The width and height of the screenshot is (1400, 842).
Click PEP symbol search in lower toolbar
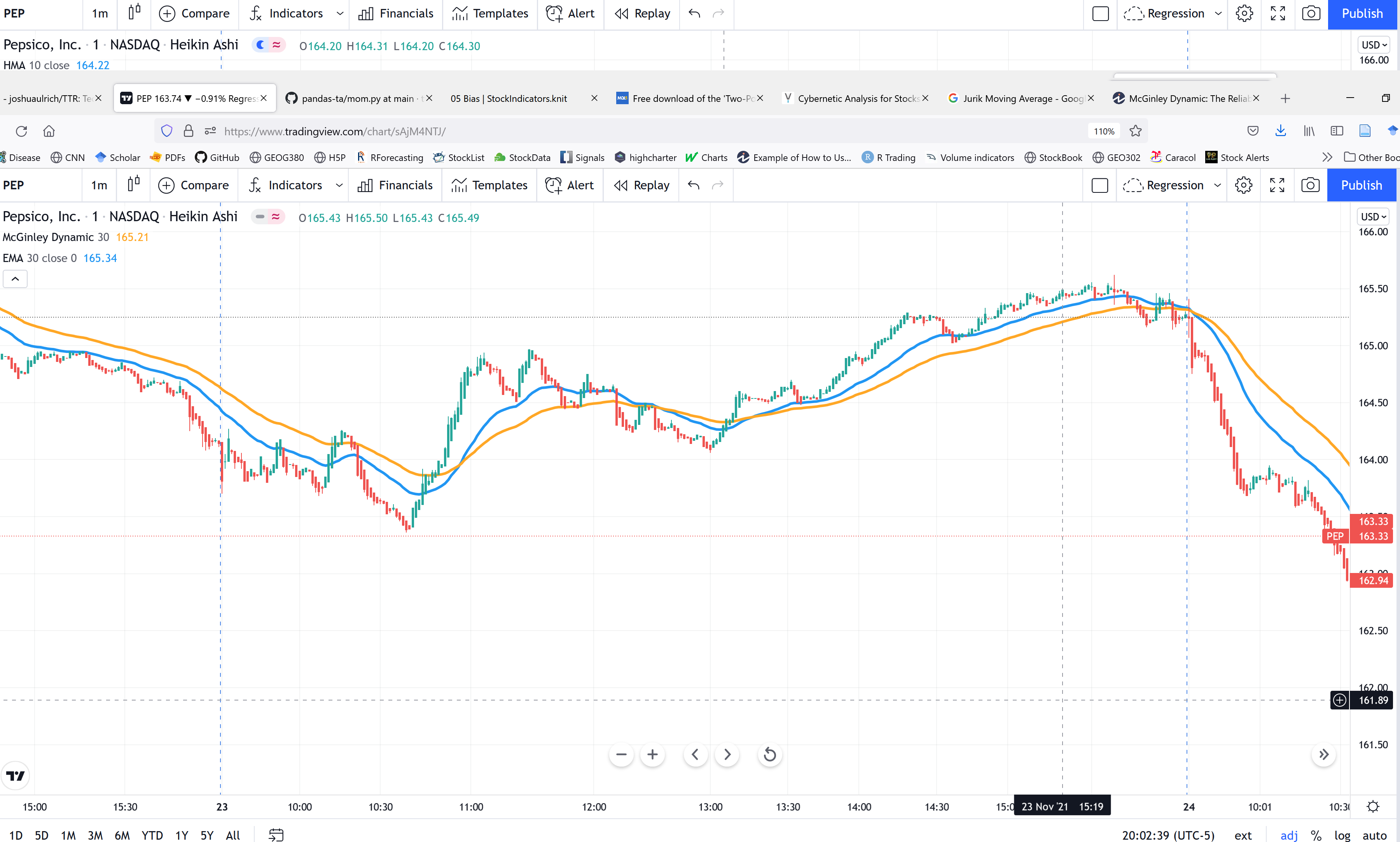pyautogui.click(x=14, y=185)
